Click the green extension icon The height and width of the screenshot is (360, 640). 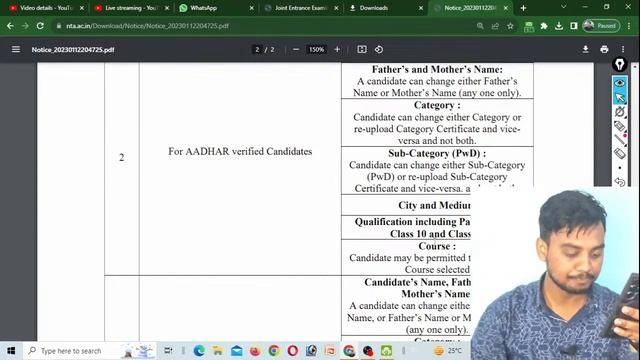pyautogui.click(x=529, y=27)
